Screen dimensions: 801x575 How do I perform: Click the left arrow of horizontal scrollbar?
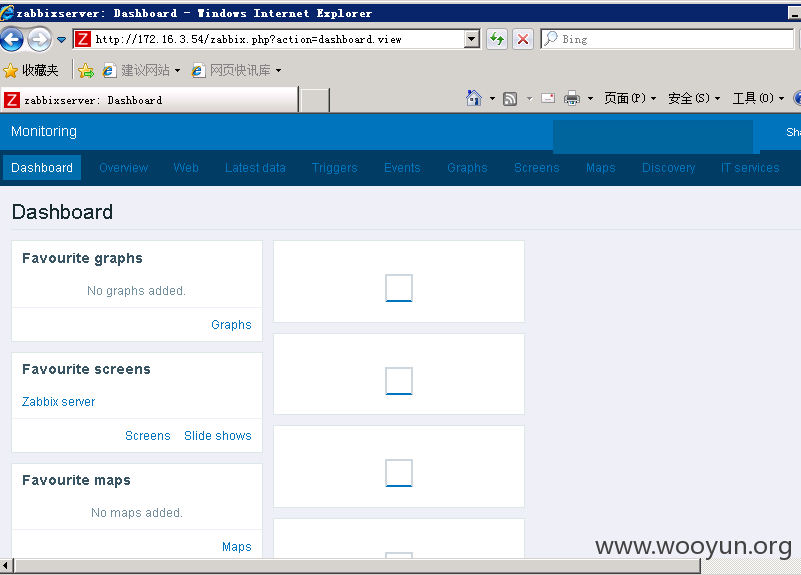[x=6, y=565]
